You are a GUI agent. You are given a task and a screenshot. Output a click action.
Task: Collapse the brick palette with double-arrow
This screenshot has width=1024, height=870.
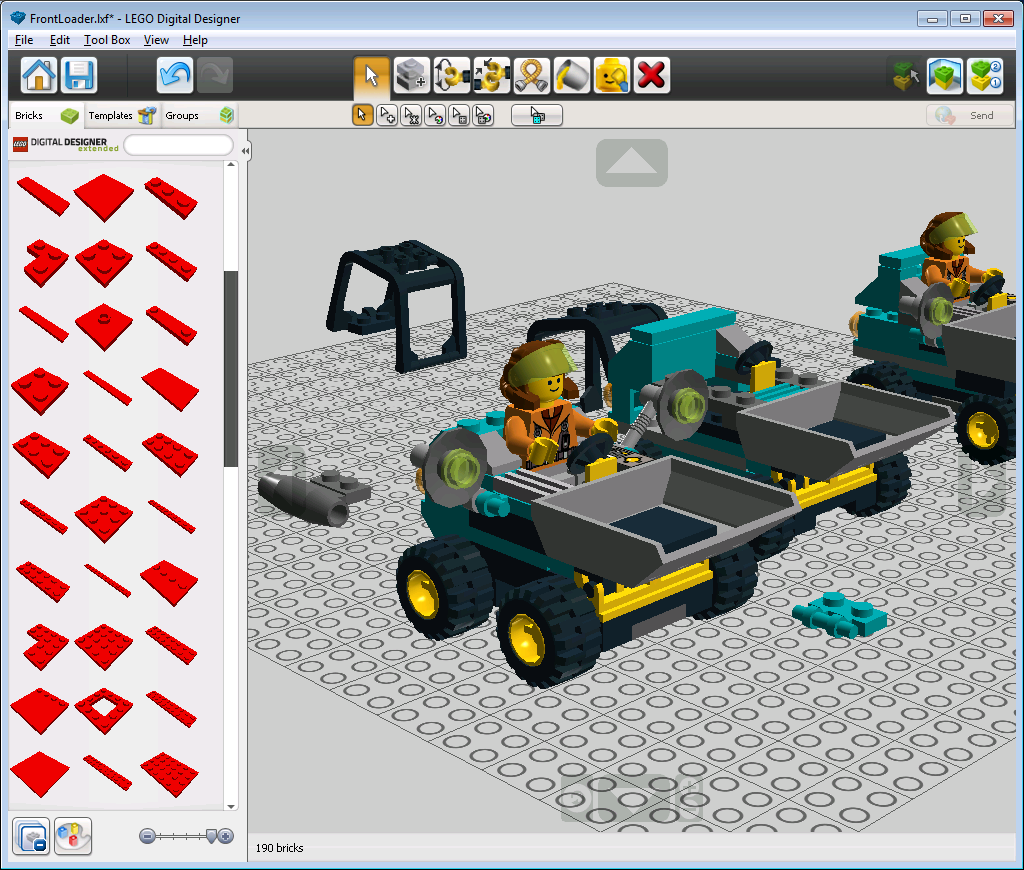click(245, 151)
